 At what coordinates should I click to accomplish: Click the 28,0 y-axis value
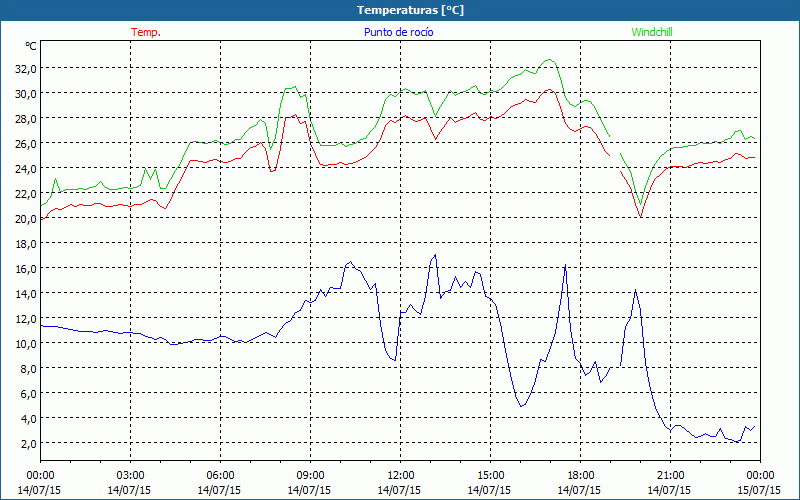26,119
